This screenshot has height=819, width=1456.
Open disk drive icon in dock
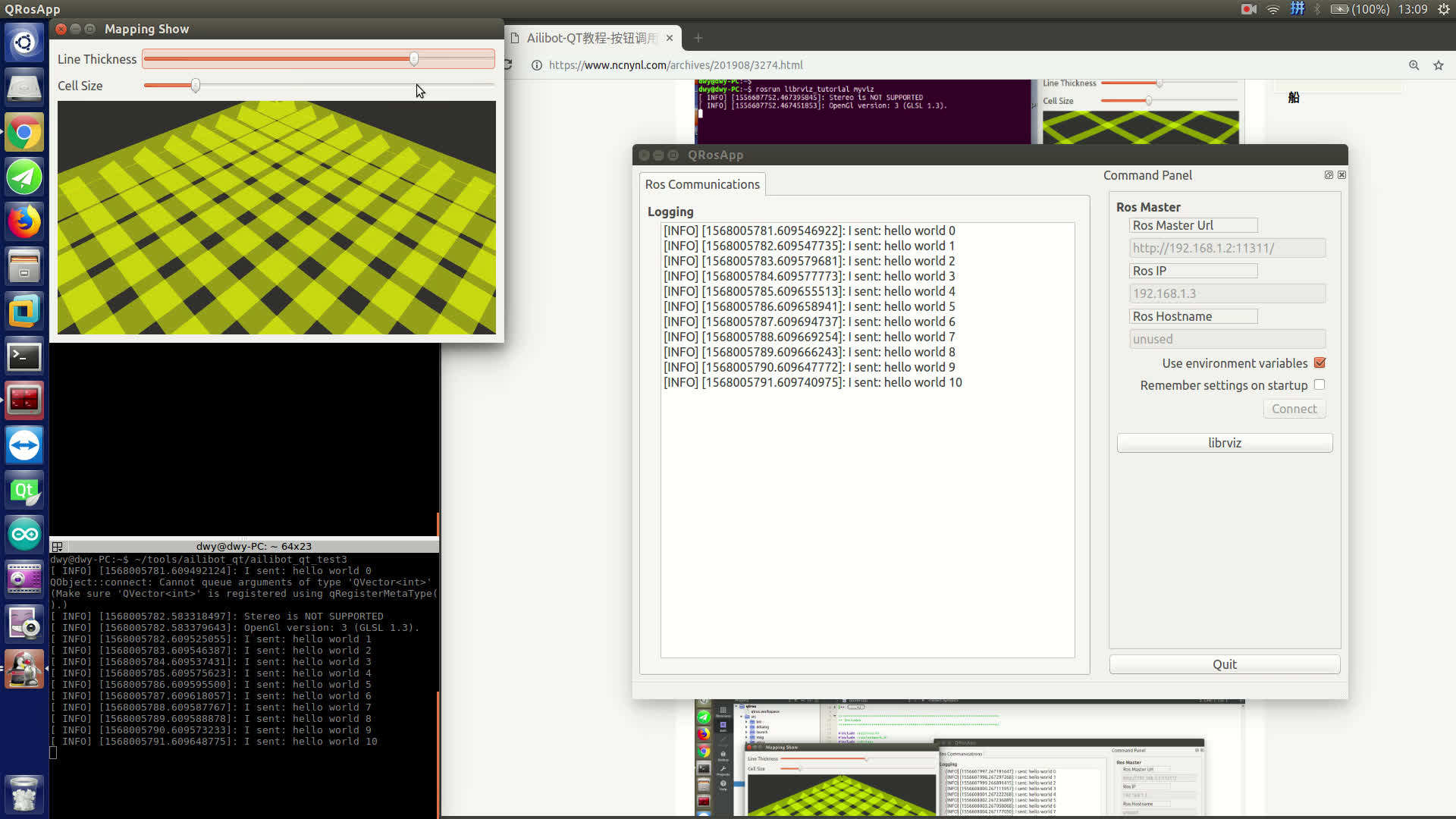click(x=24, y=87)
